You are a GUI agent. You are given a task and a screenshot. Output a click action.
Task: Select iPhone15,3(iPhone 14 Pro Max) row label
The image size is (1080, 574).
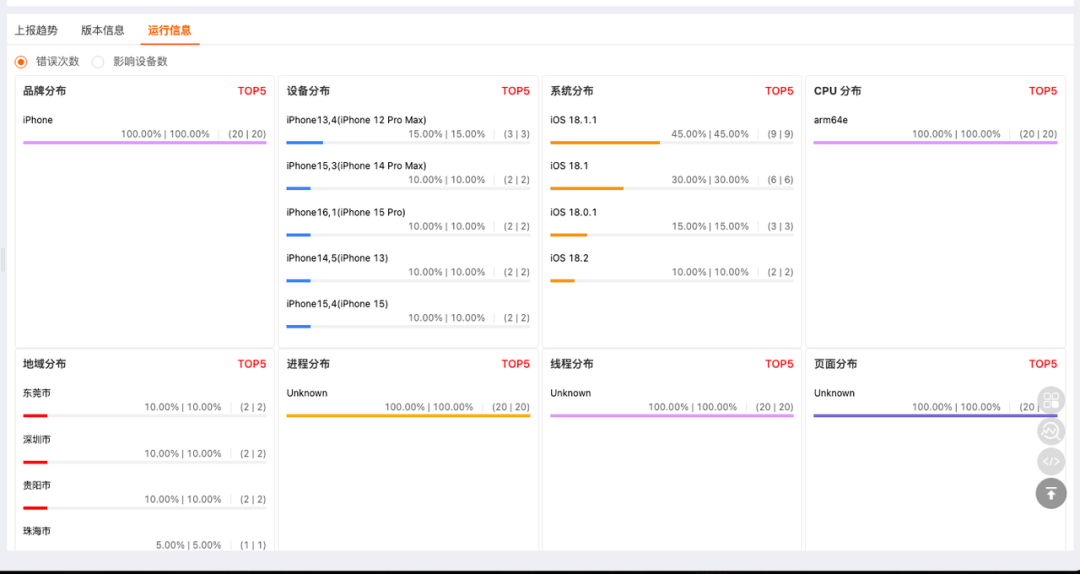point(356,165)
